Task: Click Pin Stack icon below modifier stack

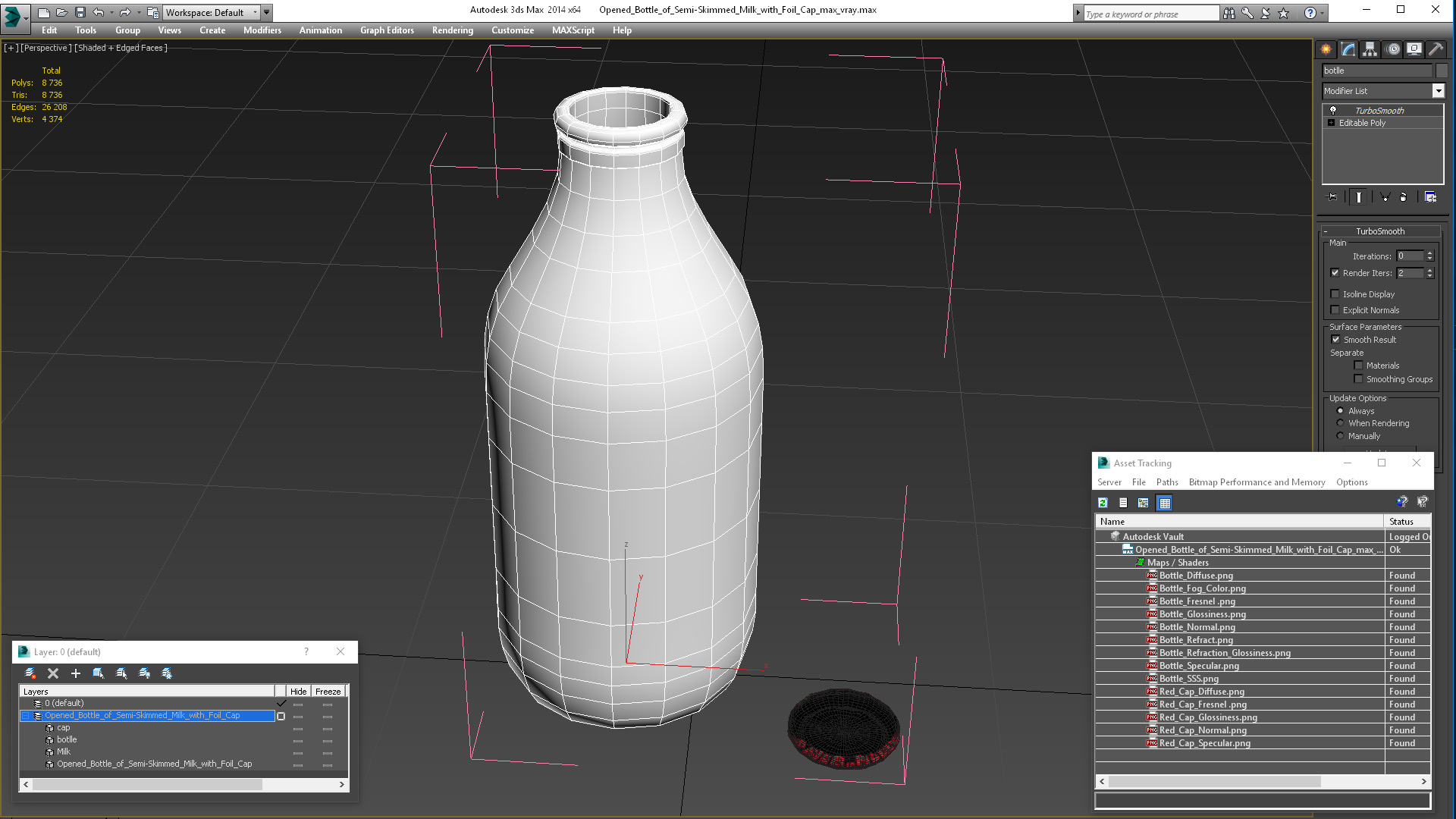Action: pos(1332,197)
